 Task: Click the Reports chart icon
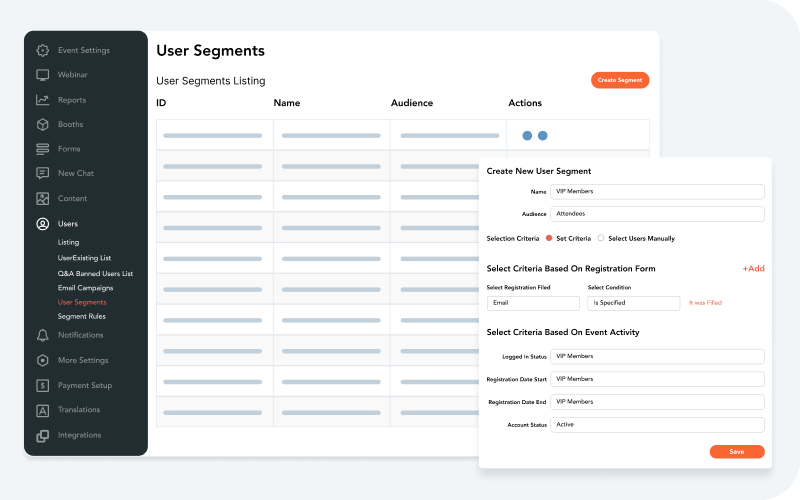pos(42,100)
